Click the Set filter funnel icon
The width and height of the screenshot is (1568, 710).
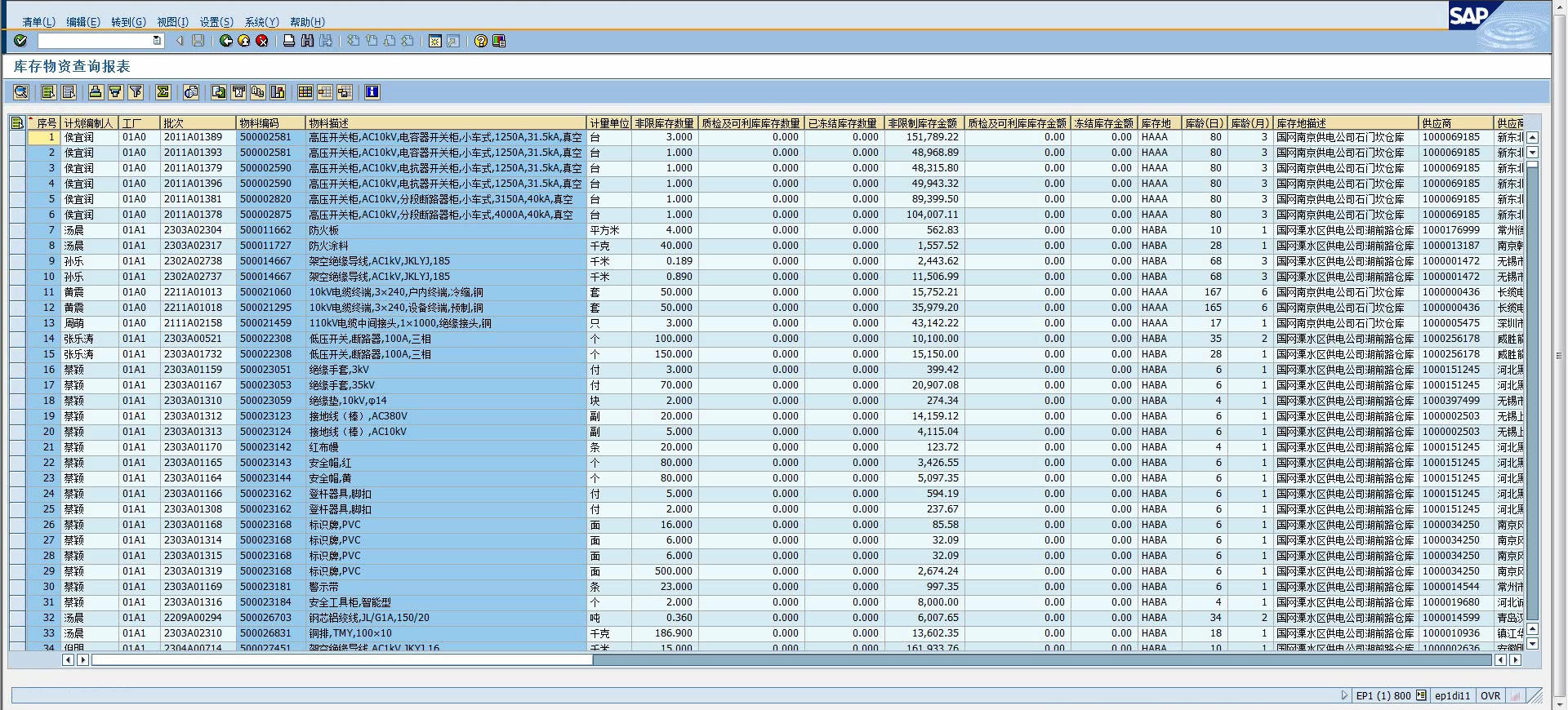tap(136, 92)
